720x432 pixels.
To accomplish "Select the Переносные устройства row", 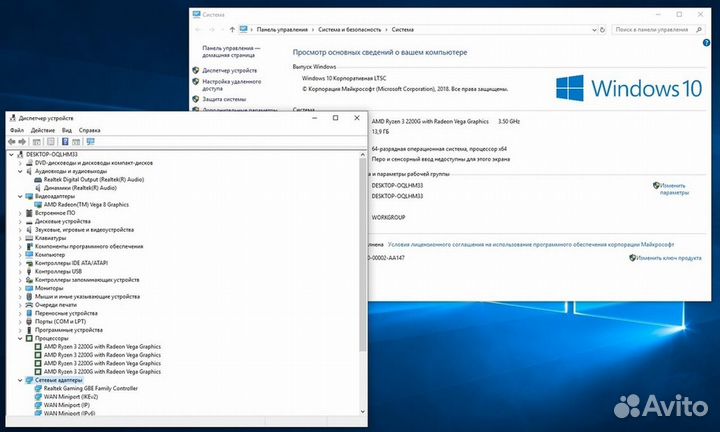I will coord(66,313).
